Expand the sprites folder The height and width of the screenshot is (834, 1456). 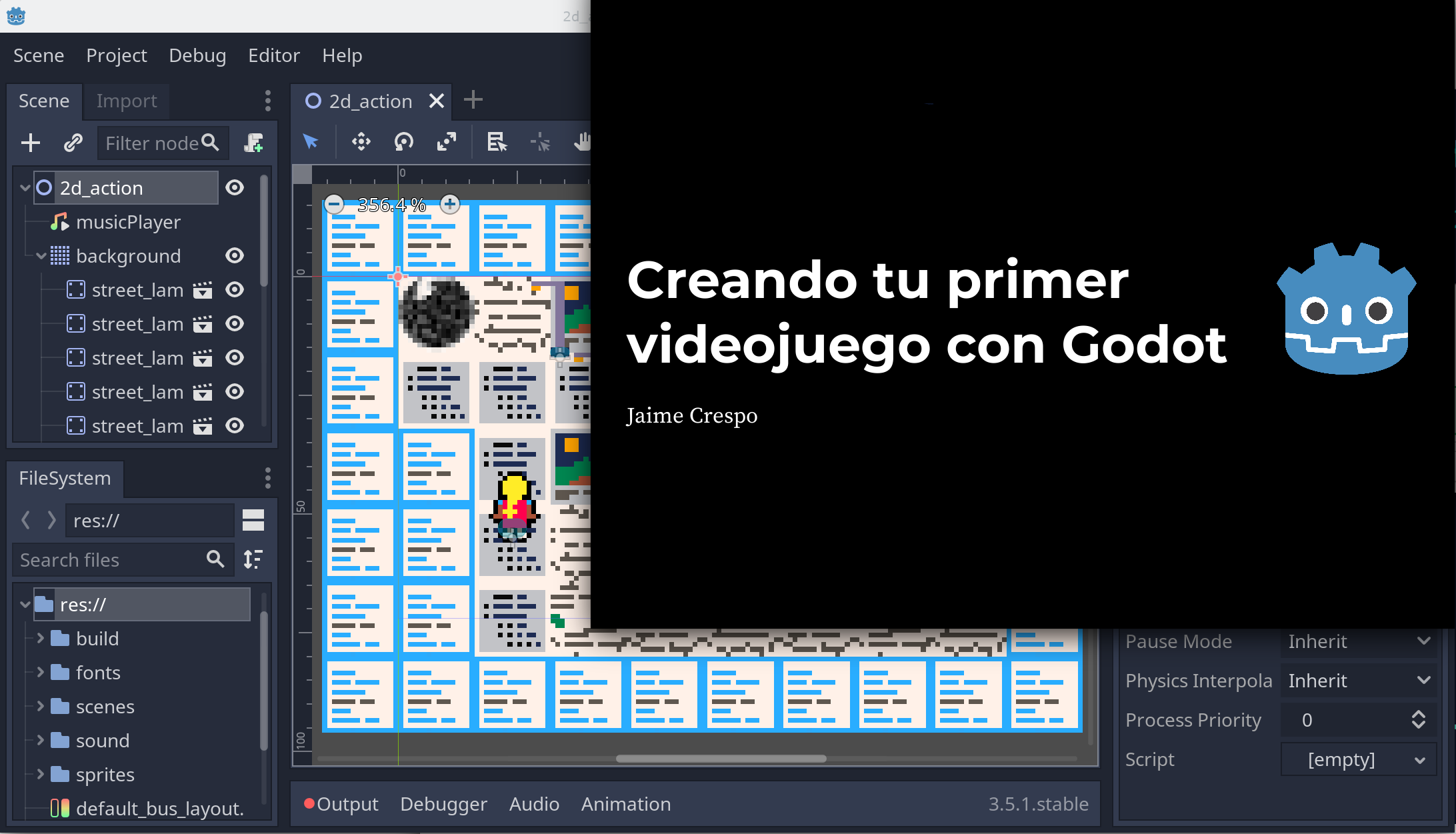coord(41,774)
